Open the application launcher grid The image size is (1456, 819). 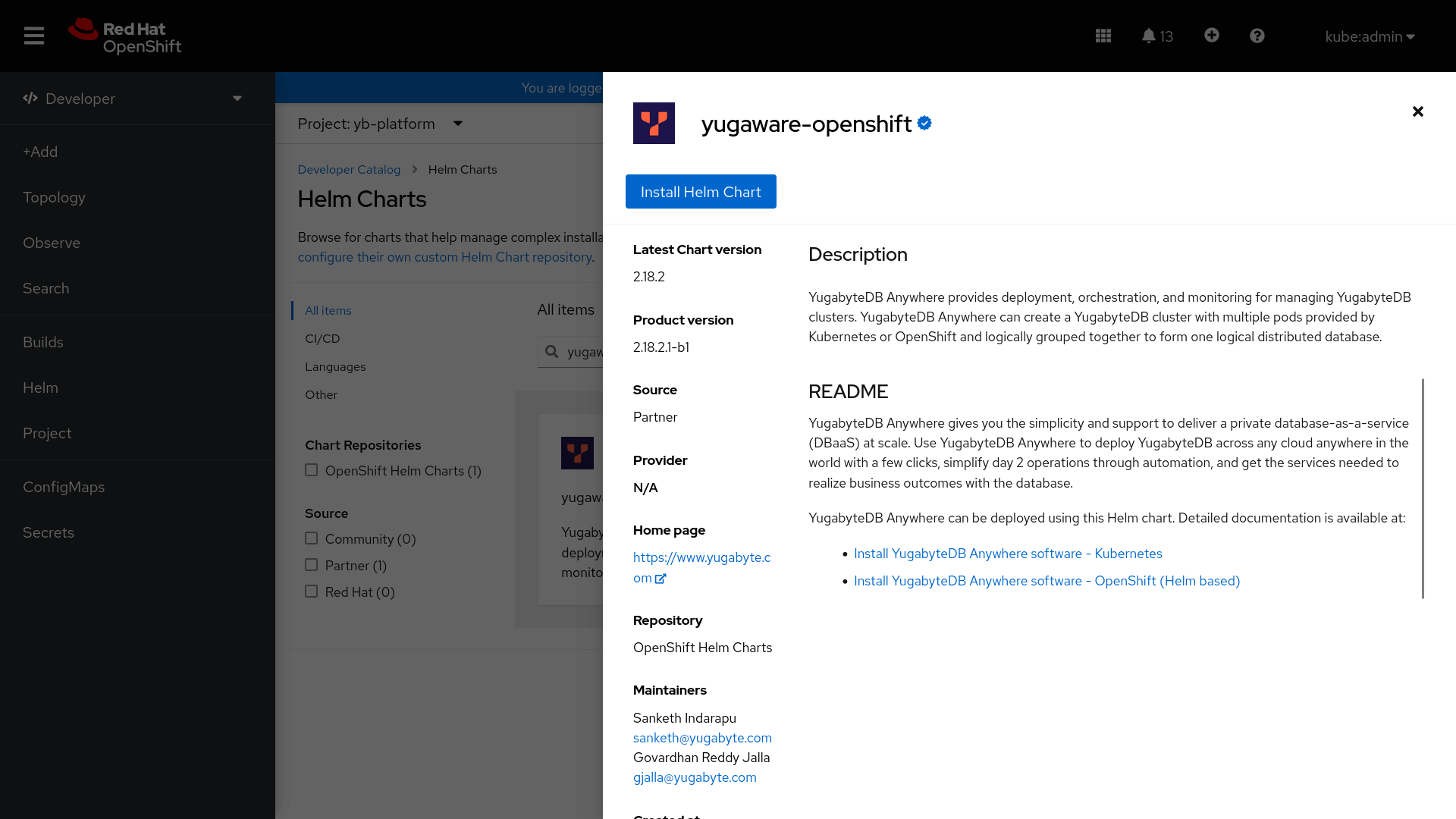pyautogui.click(x=1103, y=36)
